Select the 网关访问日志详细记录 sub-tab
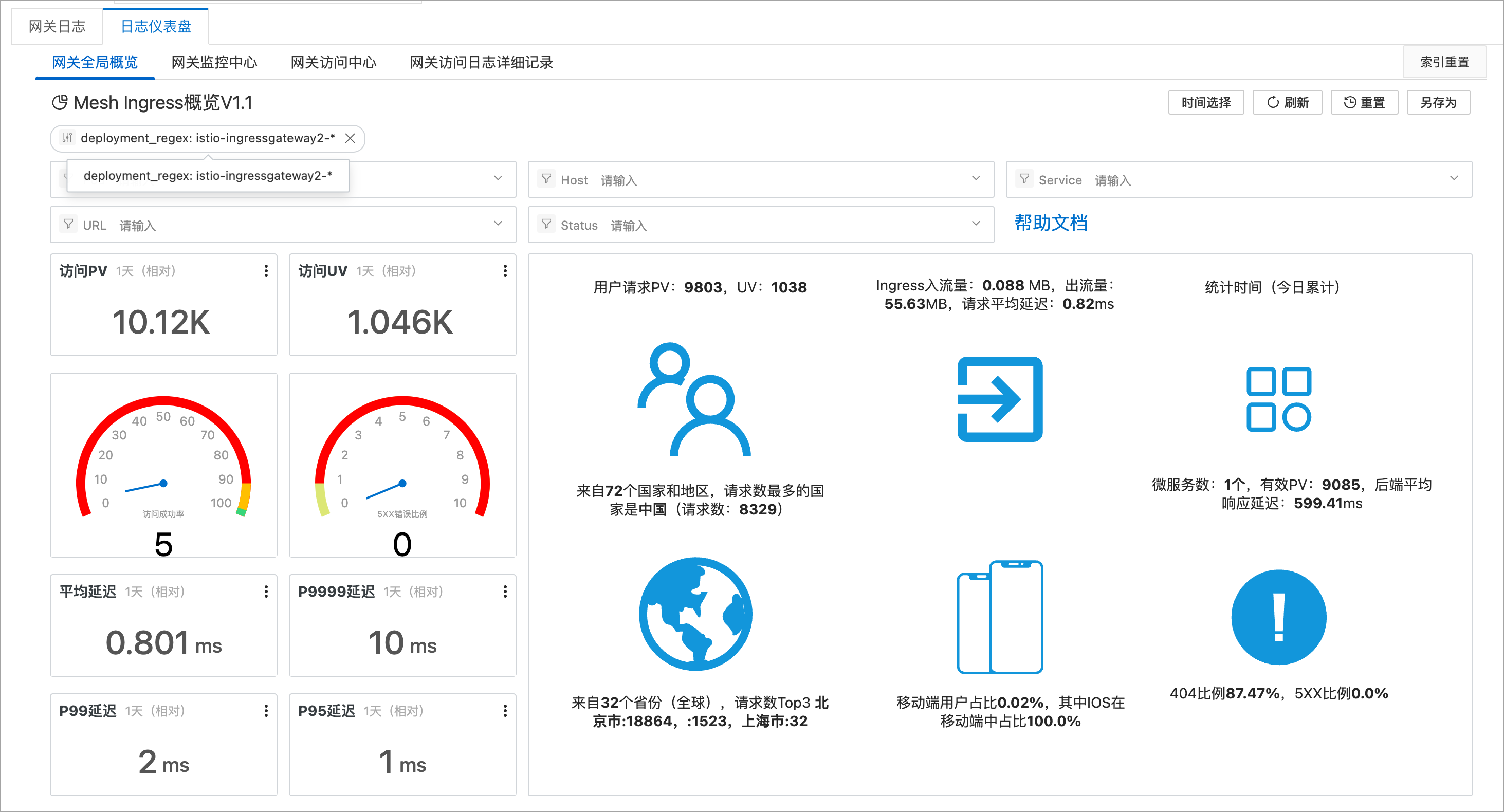Screen dimensions: 1504x812 coord(481,63)
